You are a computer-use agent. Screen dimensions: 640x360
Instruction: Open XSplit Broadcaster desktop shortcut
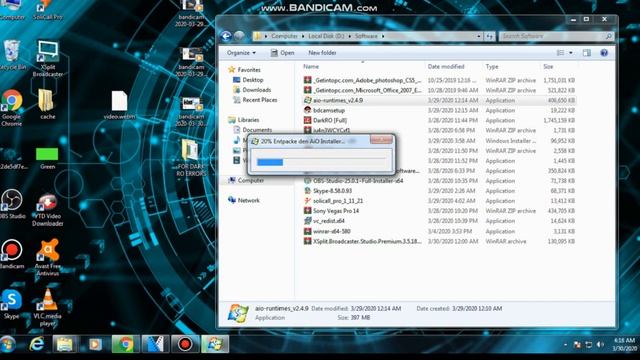(48, 58)
